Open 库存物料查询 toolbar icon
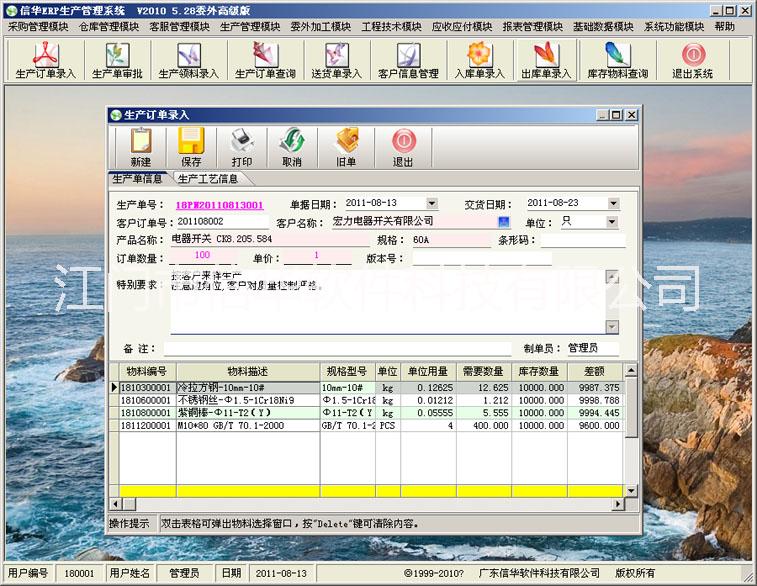Image resolution: width=757 pixels, height=586 pixels. [617, 60]
